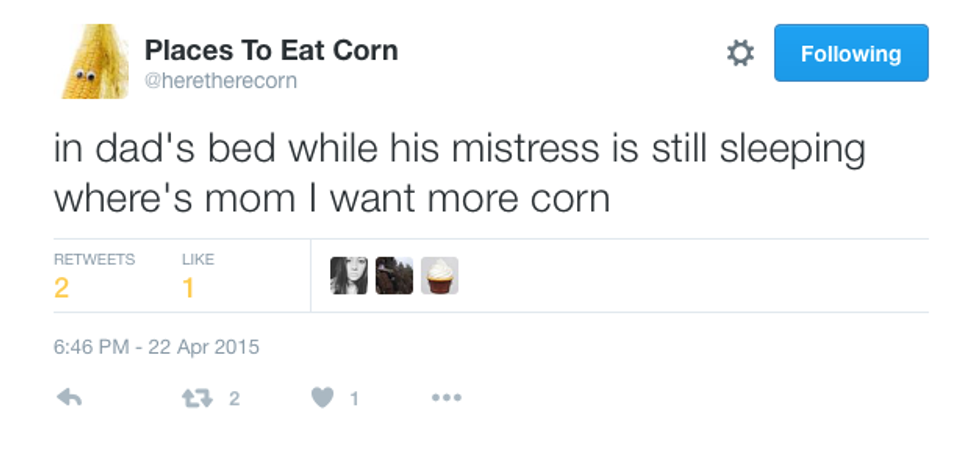Screen dimensions: 980x452
Task: Click the count beside the heart icon
Action: point(353,399)
